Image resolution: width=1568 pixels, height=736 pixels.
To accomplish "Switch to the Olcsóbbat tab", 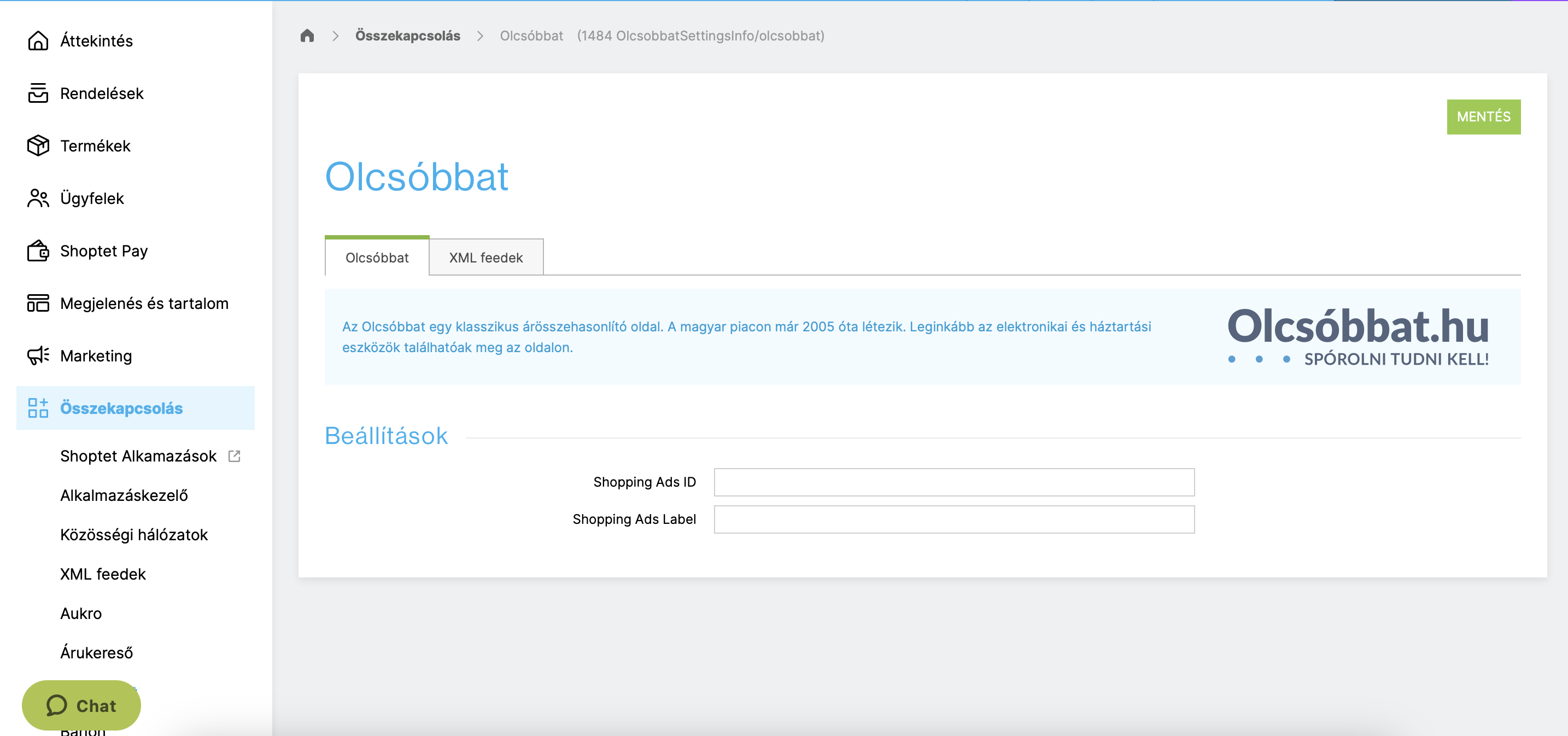I will click(x=377, y=257).
